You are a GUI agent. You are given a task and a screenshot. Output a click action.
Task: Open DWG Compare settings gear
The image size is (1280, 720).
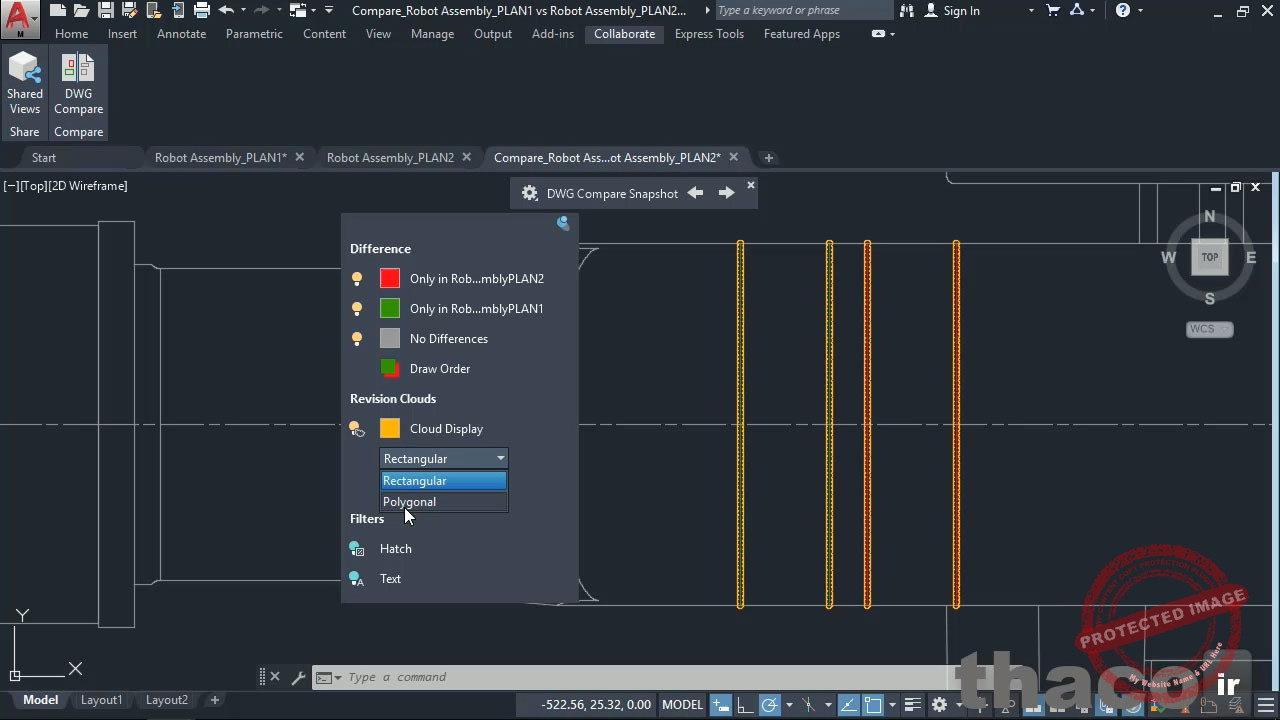530,193
